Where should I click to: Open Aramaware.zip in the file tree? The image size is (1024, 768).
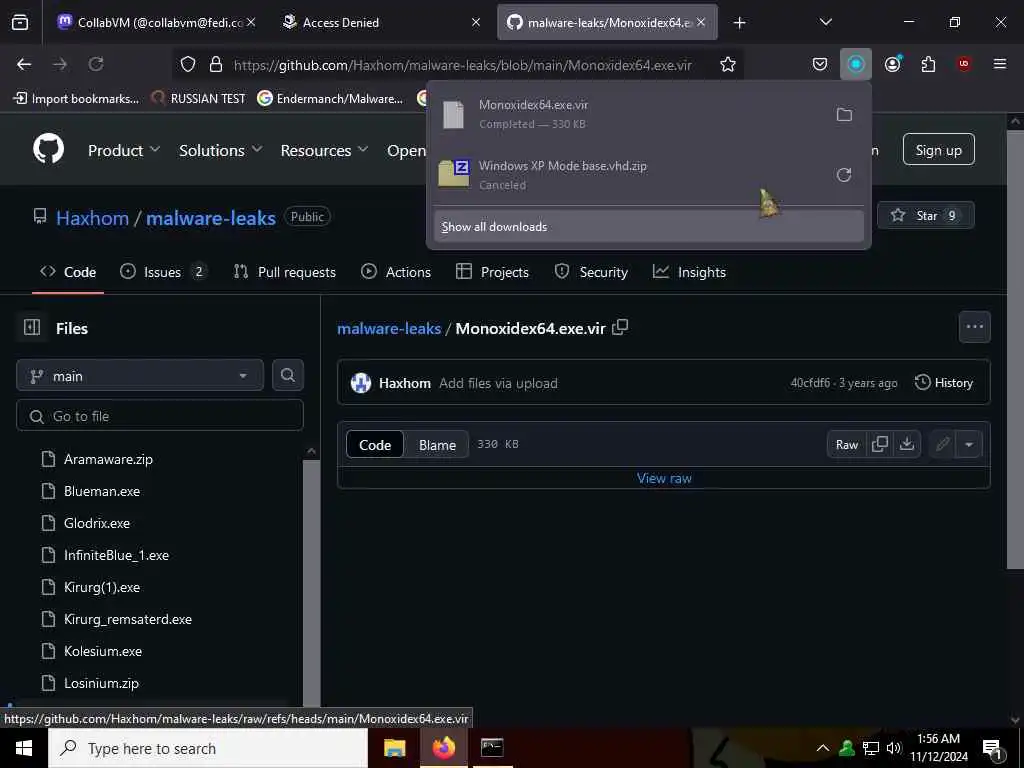click(x=108, y=459)
